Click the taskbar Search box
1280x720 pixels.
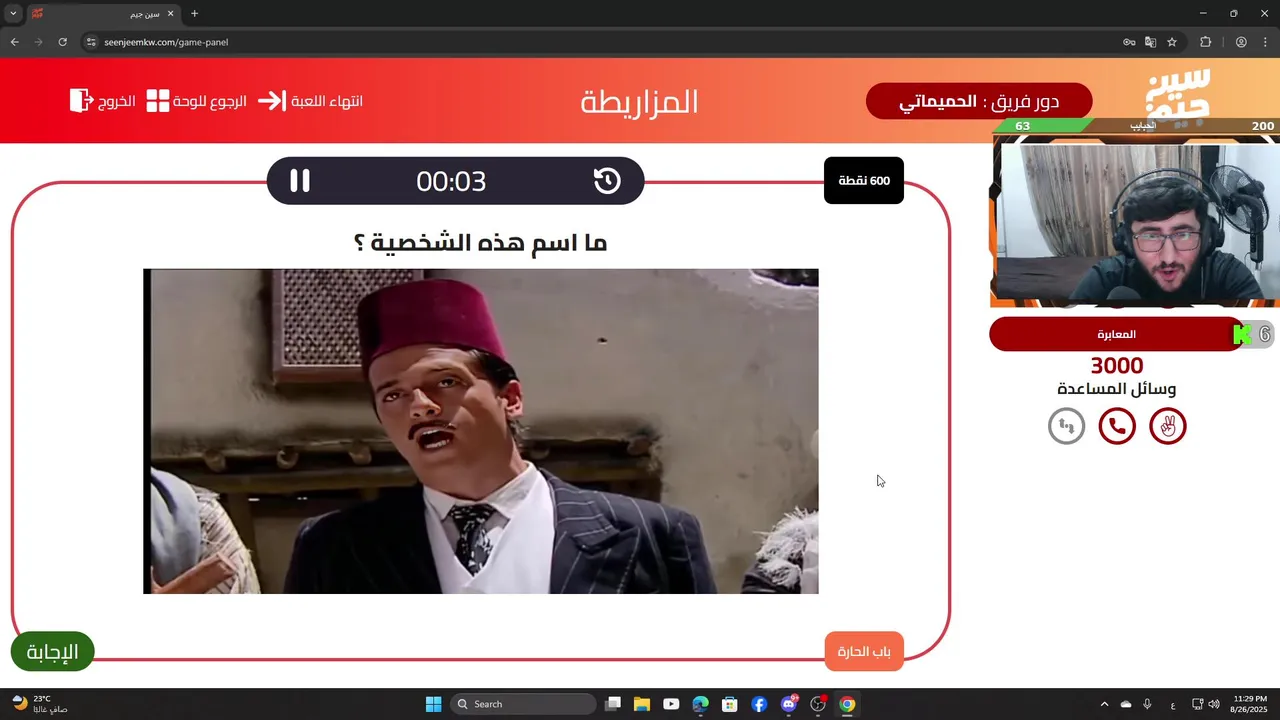point(524,704)
